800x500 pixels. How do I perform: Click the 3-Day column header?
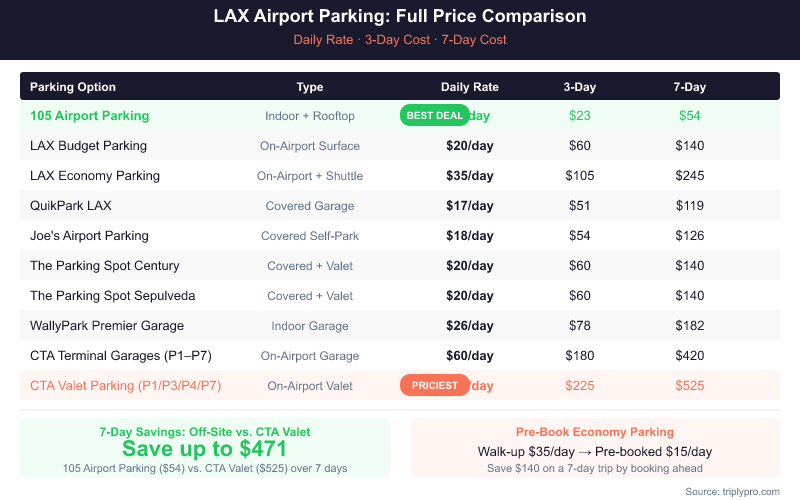[x=580, y=87]
